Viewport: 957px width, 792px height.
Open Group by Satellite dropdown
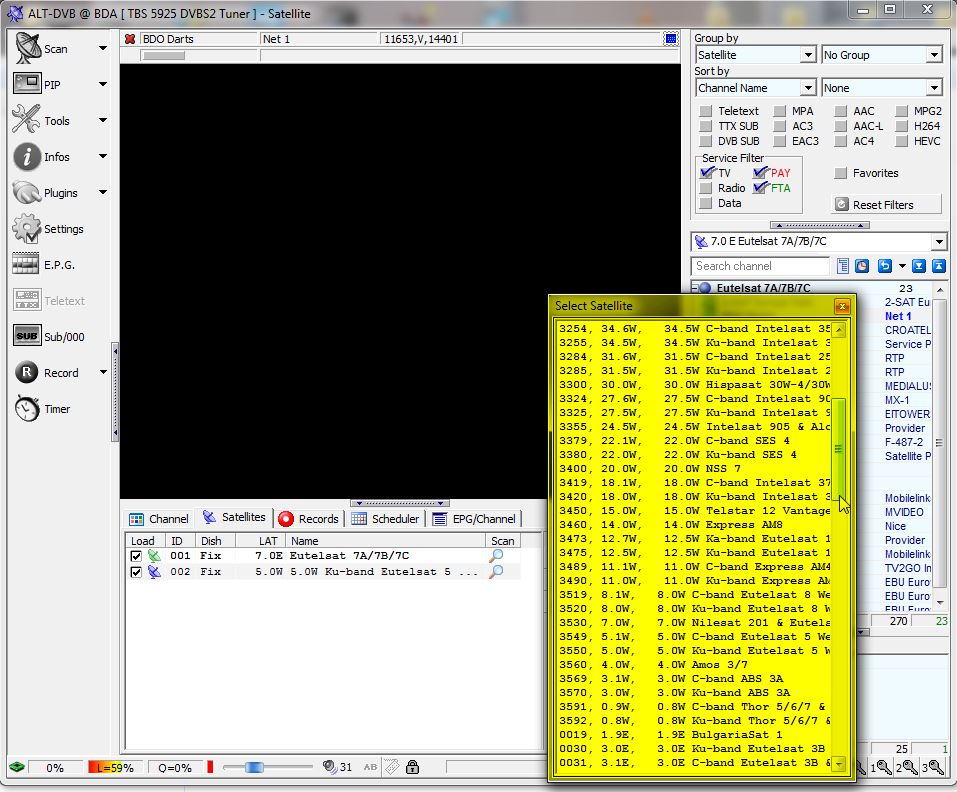click(808, 55)
